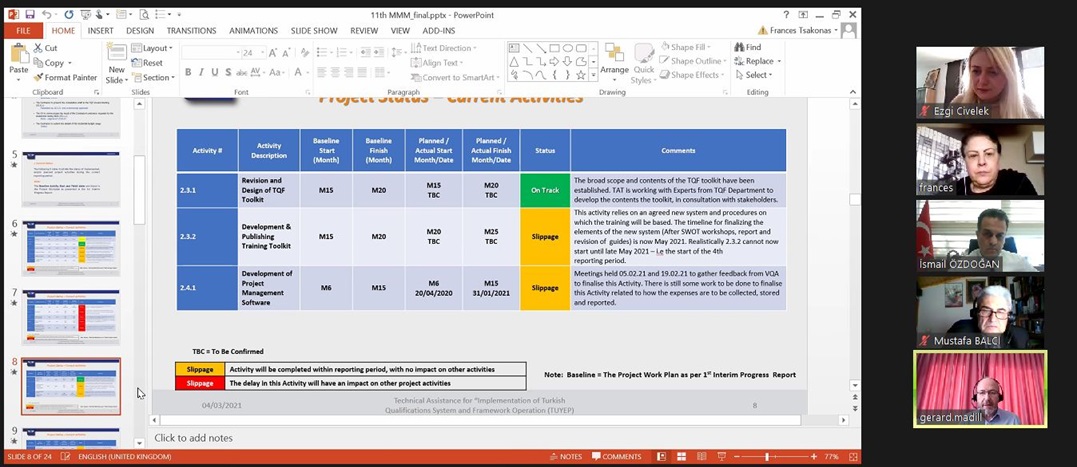Select the rectangle shape in gallery

(x=554, y=48)
